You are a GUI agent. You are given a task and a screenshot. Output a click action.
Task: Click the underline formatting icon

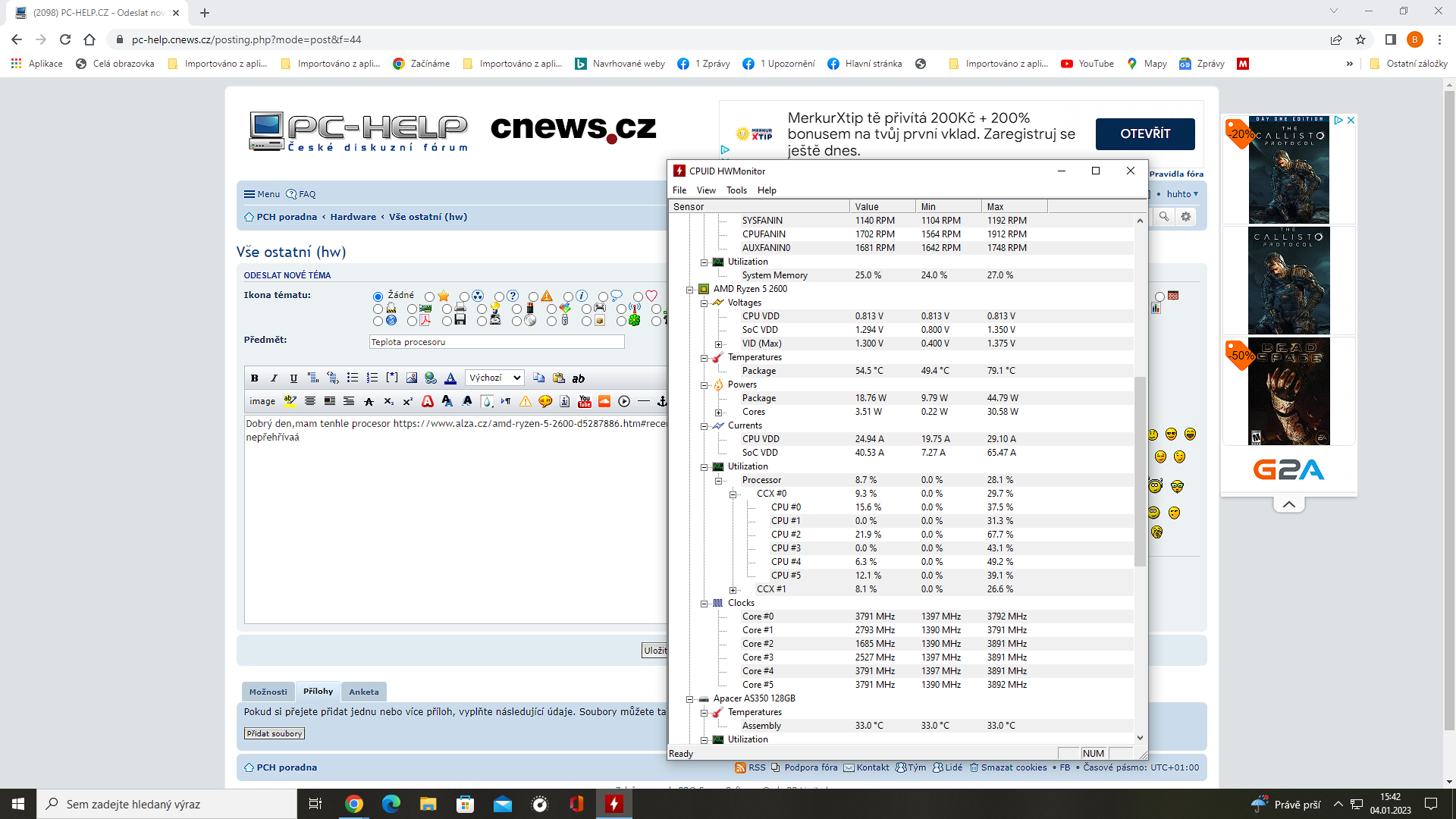(x=293, y=378)
